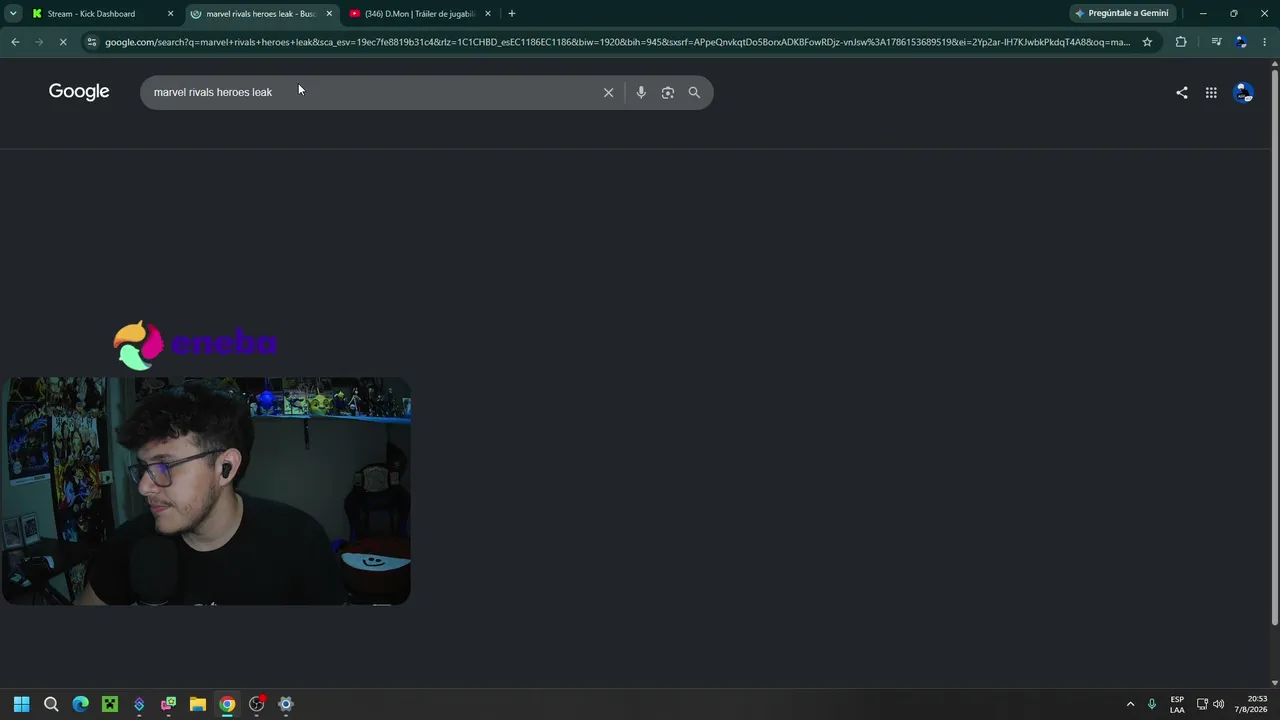Click Pregúntale a Gemini button
1280x720 pixels.
[x=1121, y=14]
